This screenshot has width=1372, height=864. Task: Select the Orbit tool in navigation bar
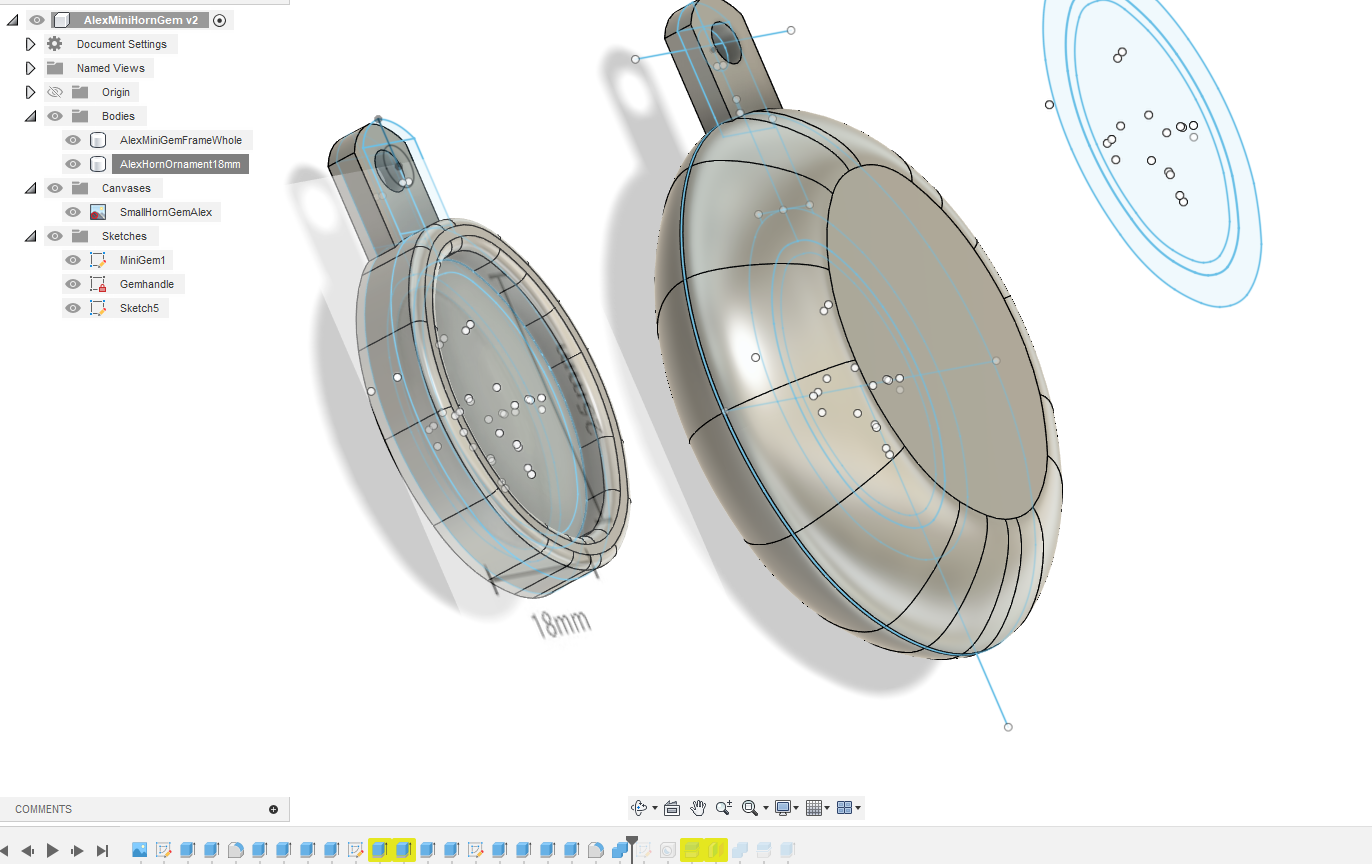(x=638, y=807)
